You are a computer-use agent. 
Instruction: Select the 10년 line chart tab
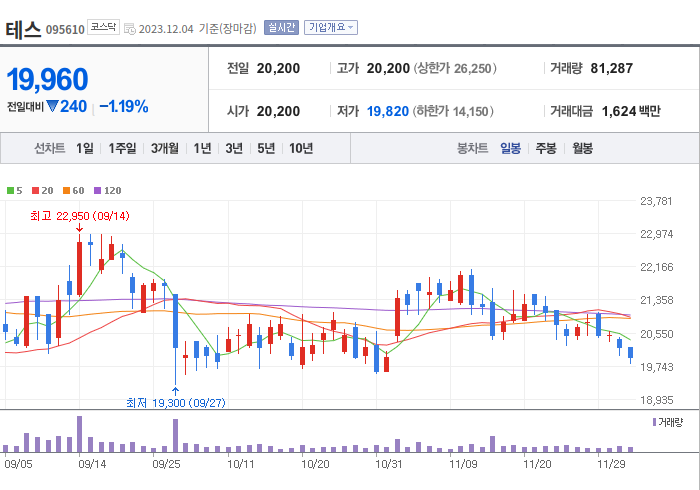pyautogui.click(x=301, y=148)
